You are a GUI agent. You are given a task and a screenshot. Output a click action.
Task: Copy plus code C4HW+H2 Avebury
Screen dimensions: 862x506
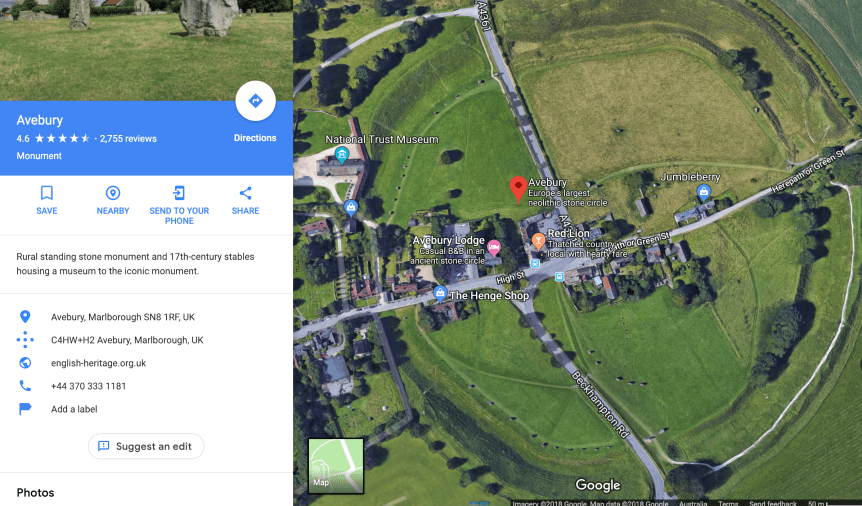click(127, 340)
